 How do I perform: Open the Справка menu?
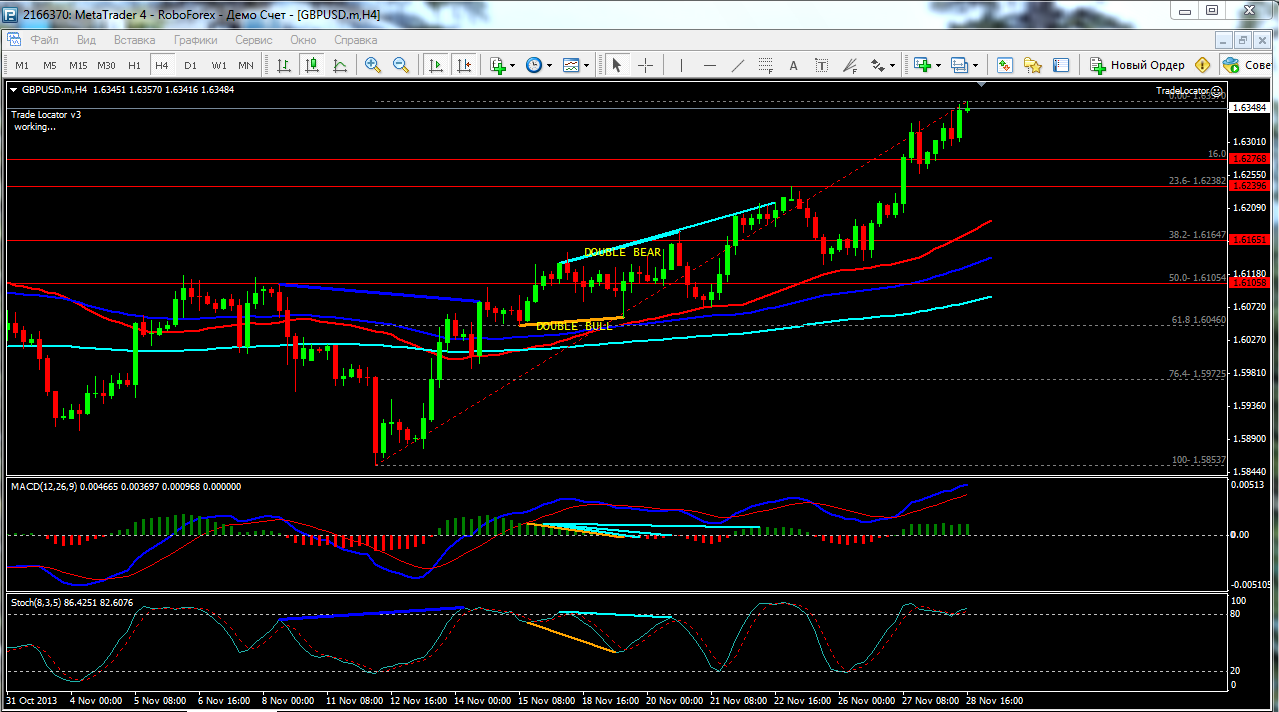tap(356, 40)
